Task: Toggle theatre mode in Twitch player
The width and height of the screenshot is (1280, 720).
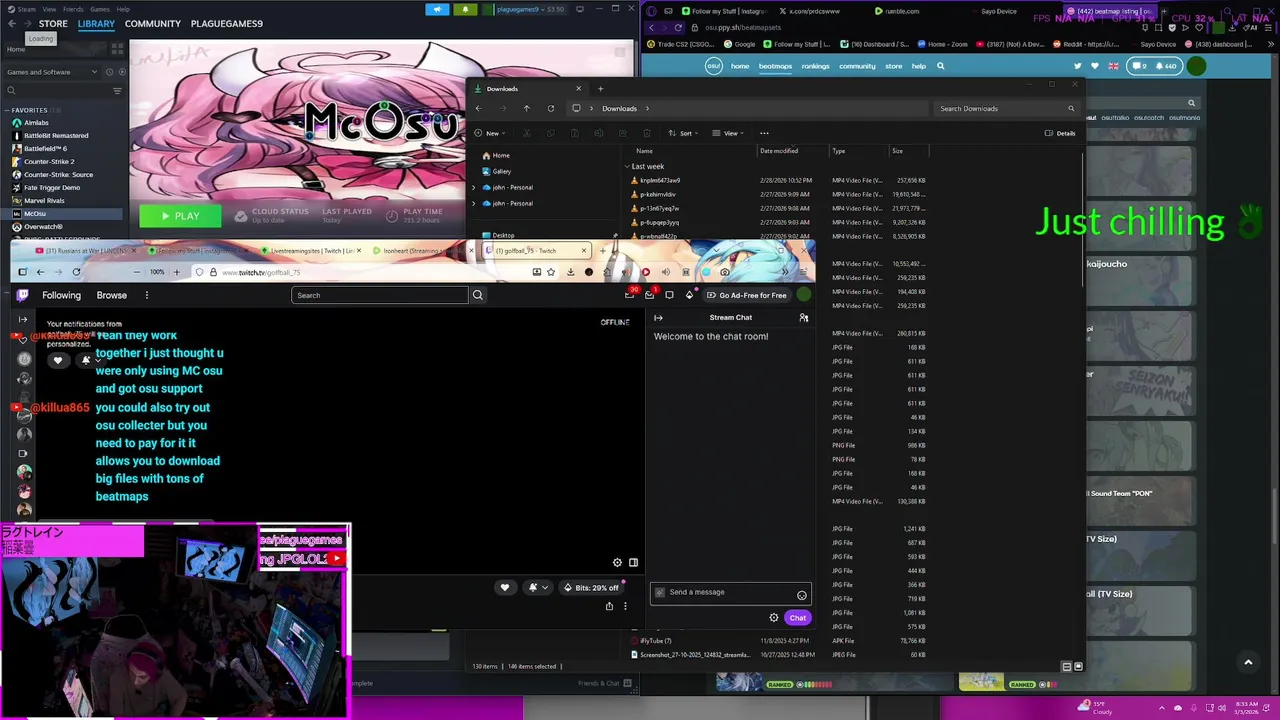Action: pos(633,563)
